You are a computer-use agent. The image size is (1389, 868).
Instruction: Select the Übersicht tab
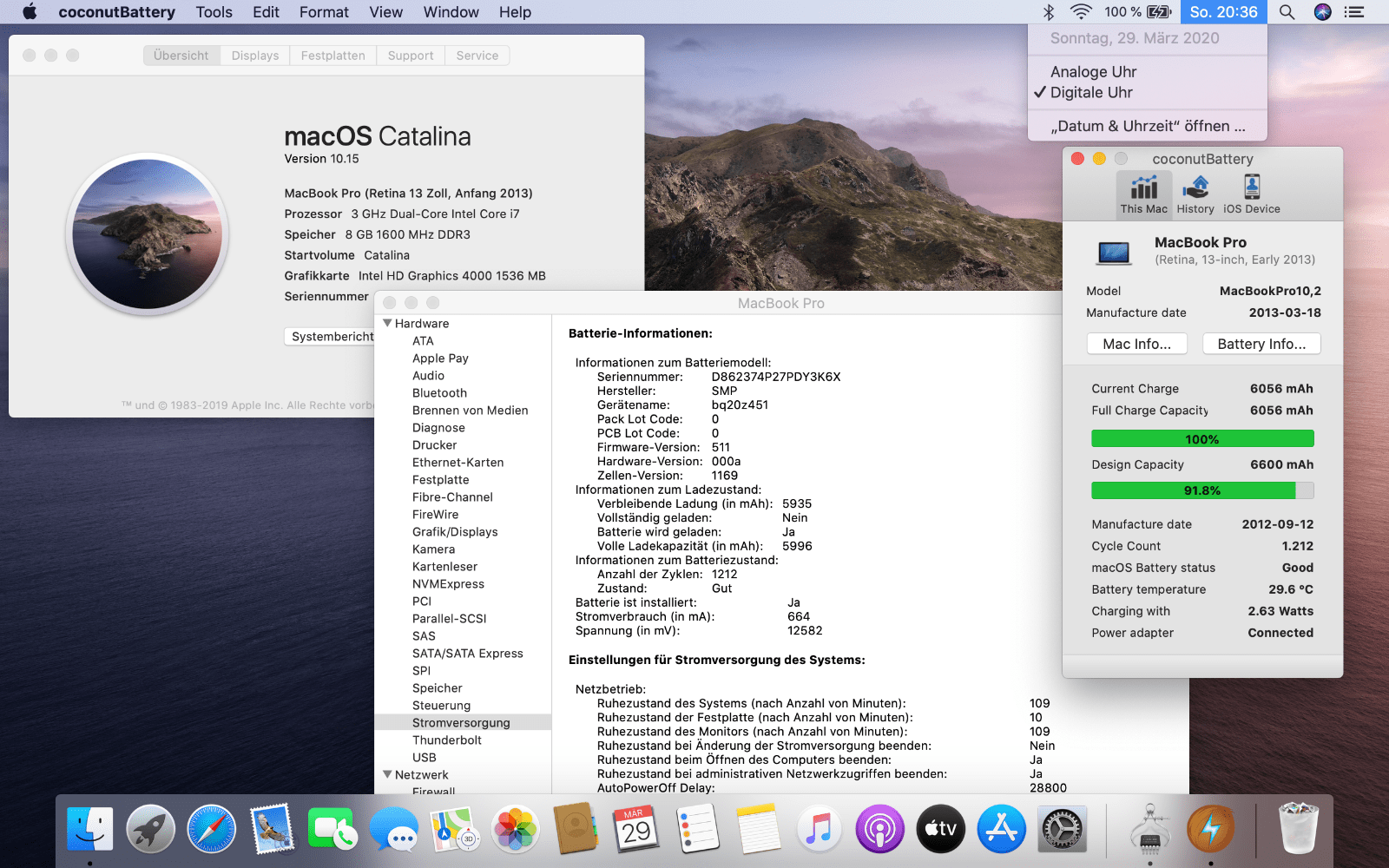[181, 56]
